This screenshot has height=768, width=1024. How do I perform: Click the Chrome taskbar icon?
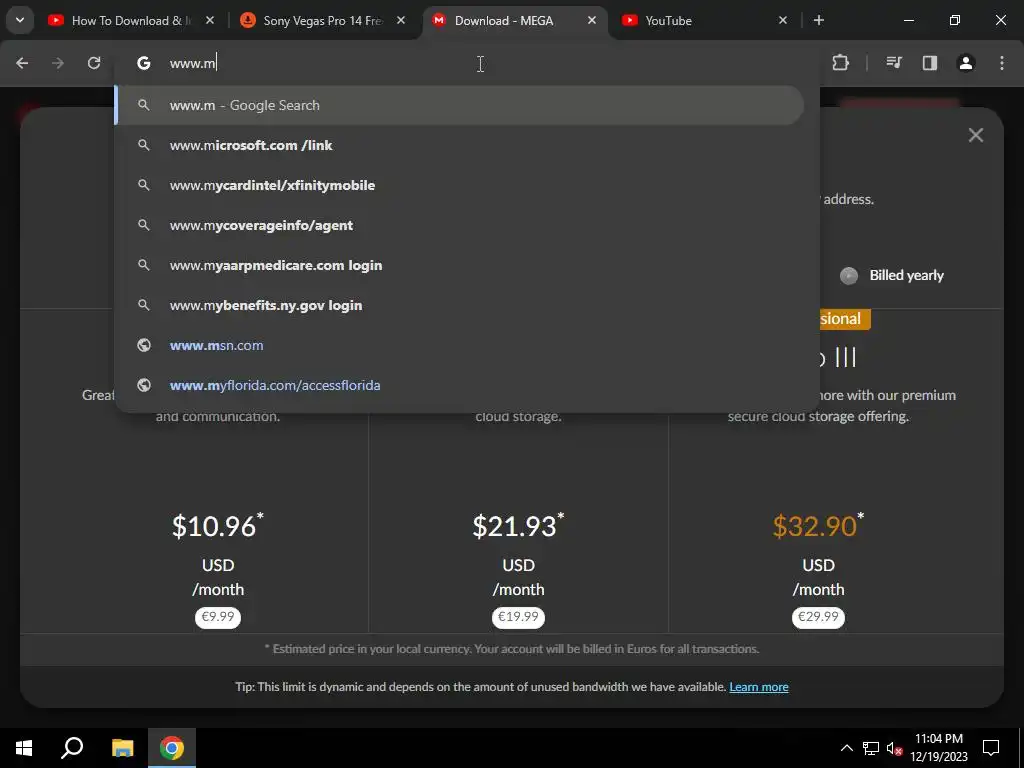coord(172,748)
